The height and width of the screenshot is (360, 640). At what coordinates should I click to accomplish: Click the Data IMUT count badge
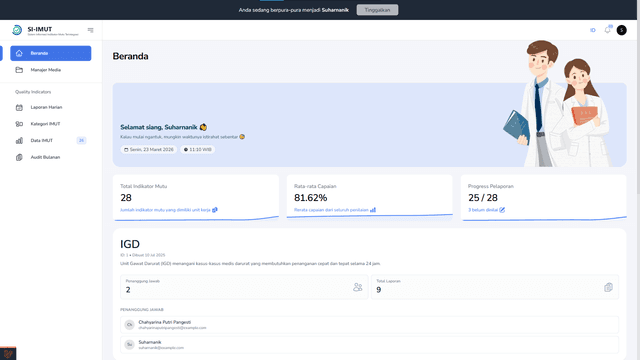point(81,140)
